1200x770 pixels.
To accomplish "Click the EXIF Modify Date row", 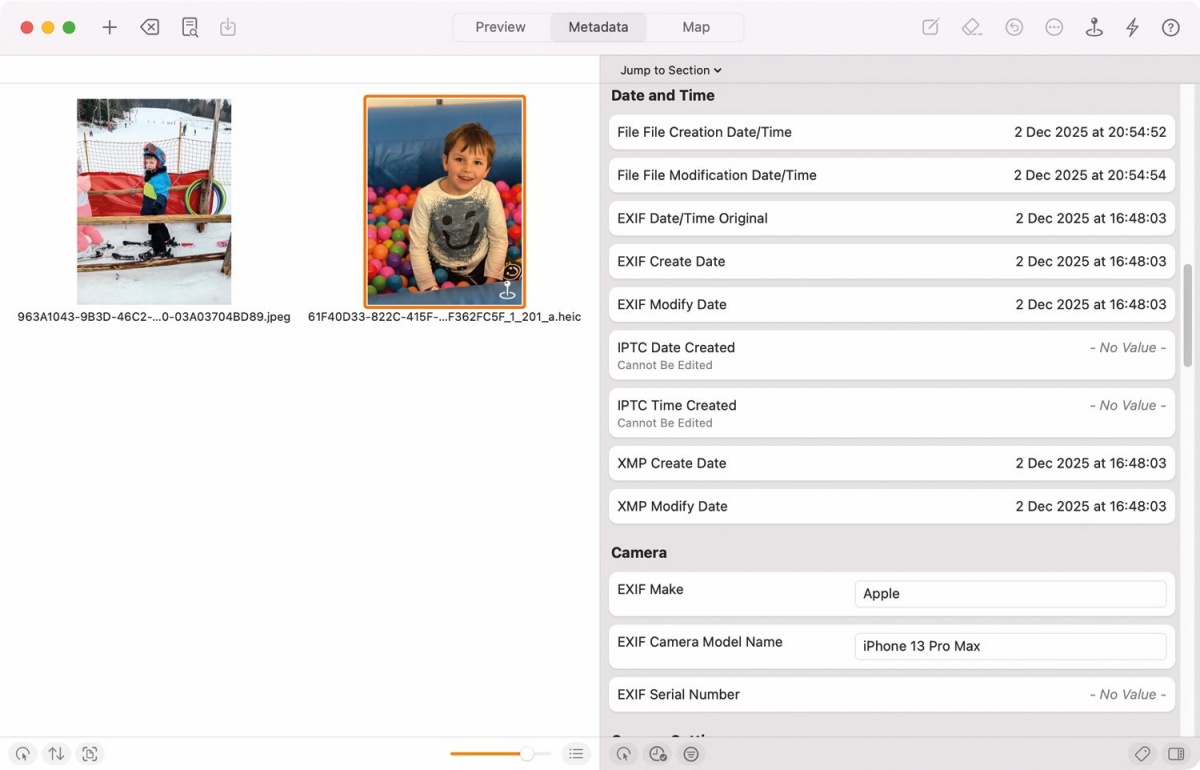I will (892, 304).
